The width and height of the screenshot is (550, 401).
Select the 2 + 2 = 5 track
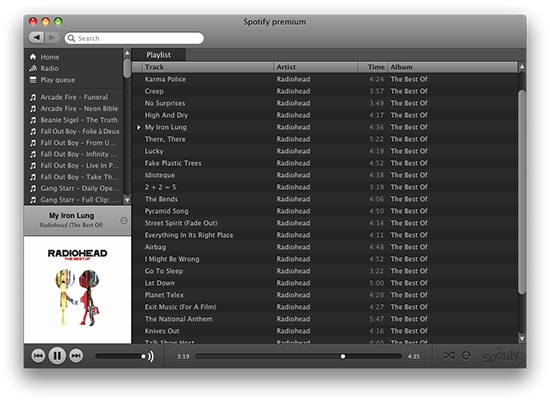325,187
